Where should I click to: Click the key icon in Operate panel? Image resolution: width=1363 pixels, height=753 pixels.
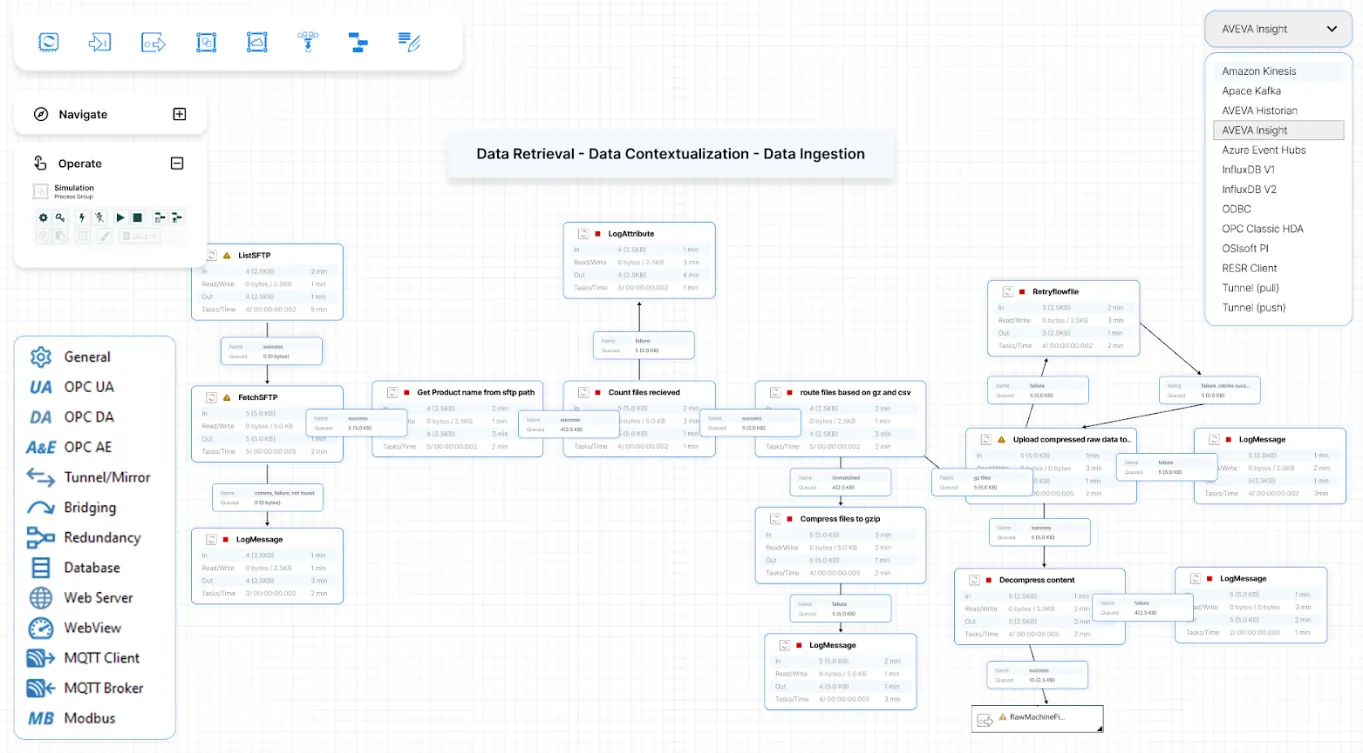pyautogui.click(x=60, y=217)
